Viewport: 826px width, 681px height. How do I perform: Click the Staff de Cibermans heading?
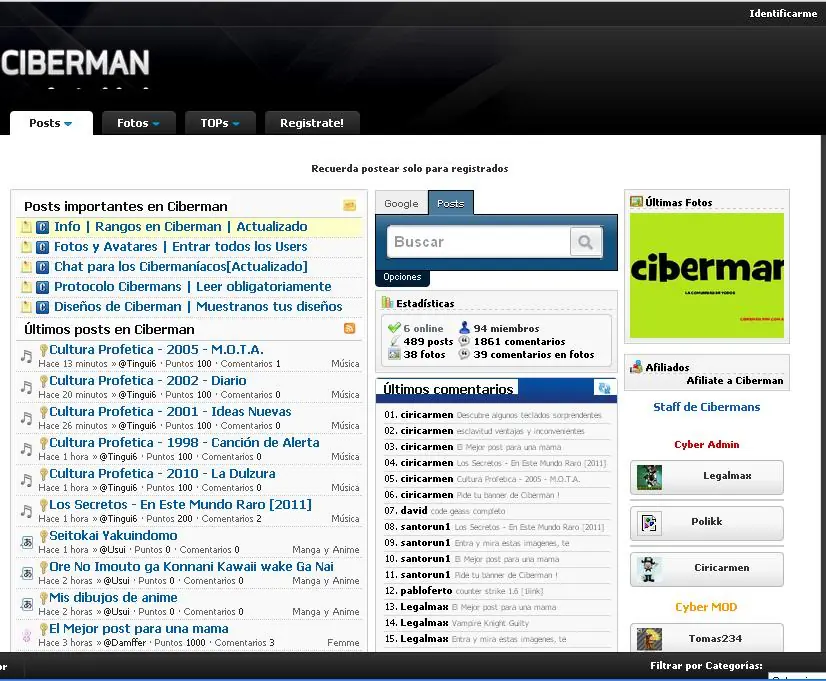pos(706,407)
